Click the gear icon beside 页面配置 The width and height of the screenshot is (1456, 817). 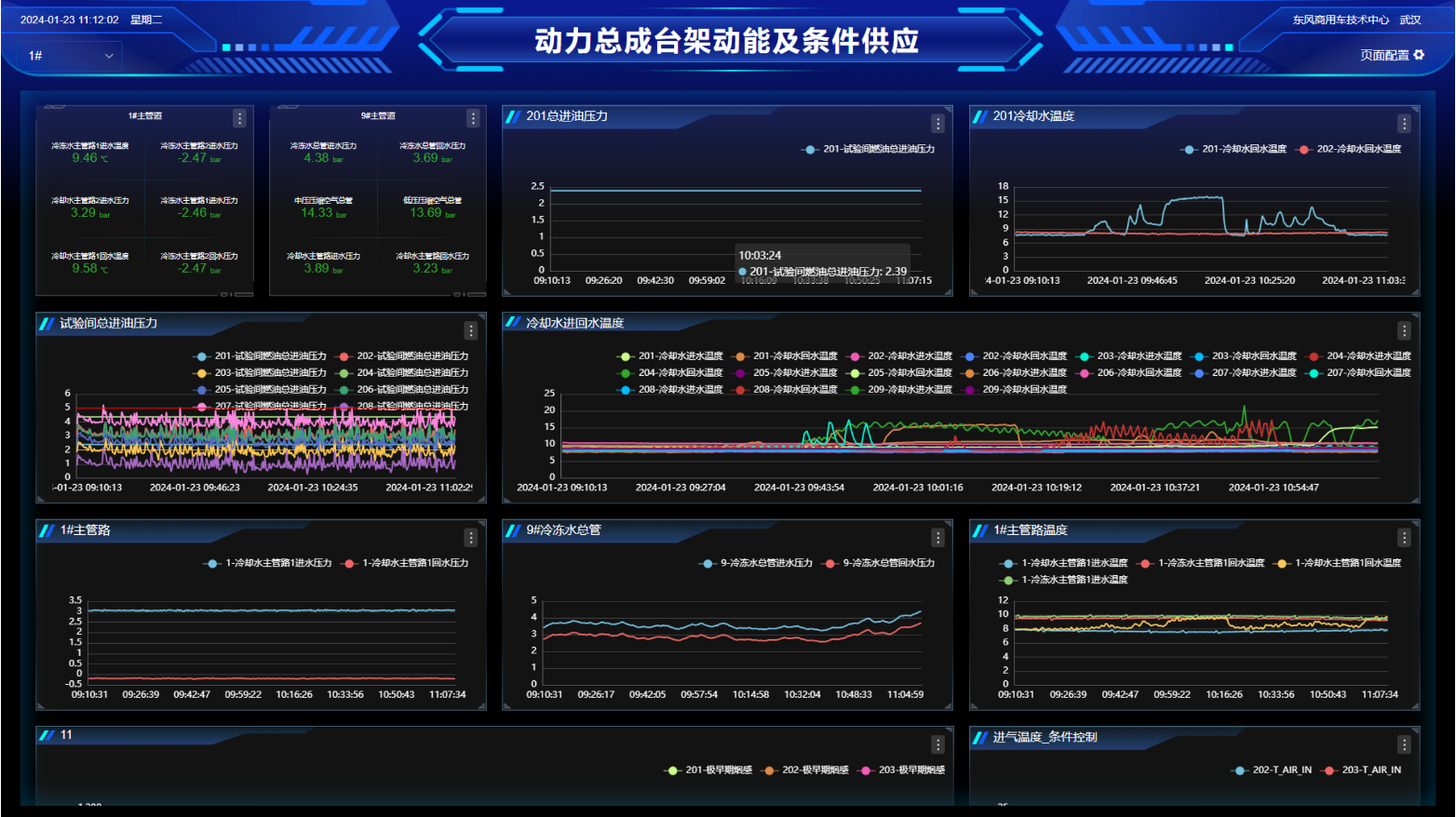(x=1419, y=55)
